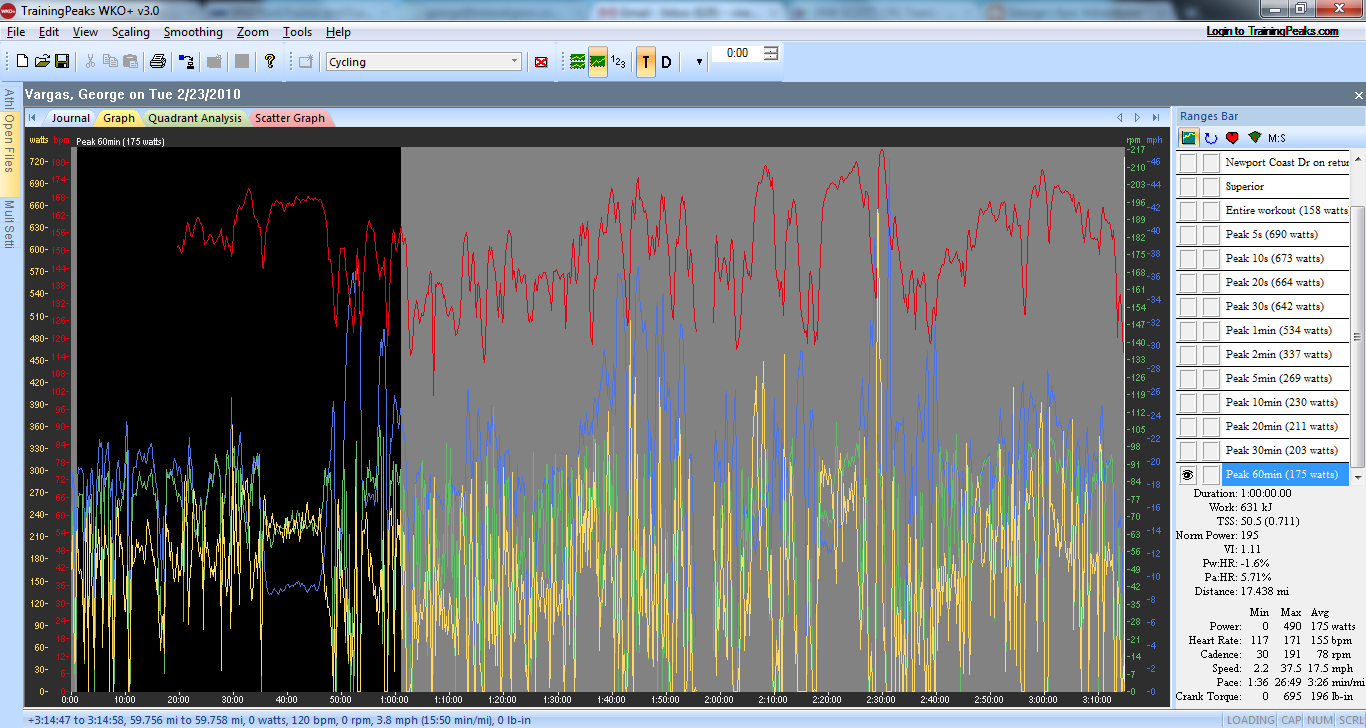Switch to the Quadrant Analysis tab
Viewport: 1366px width, 728px height.
(x=195, y=118)
